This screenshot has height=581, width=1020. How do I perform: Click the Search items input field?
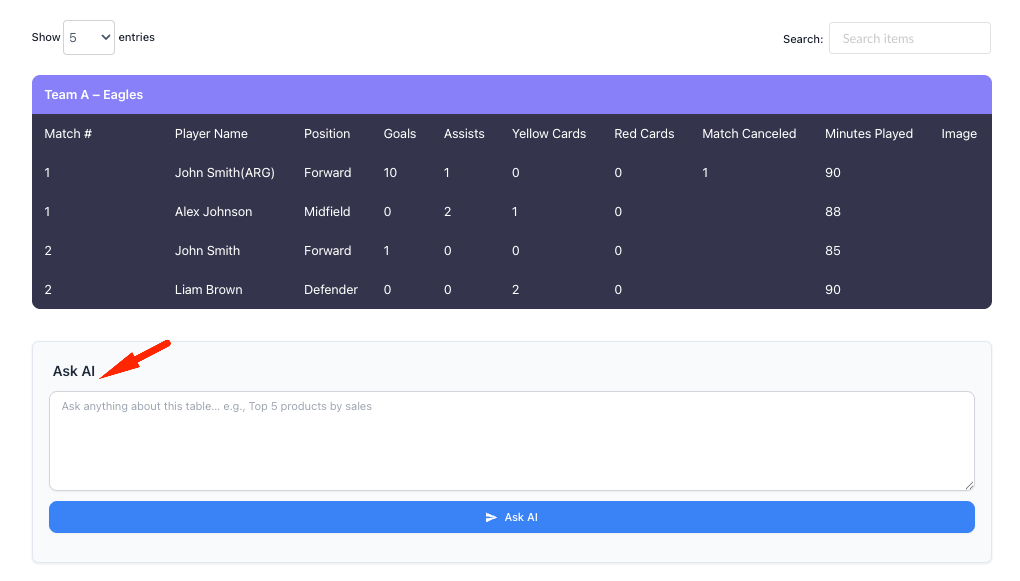(909, 38)
